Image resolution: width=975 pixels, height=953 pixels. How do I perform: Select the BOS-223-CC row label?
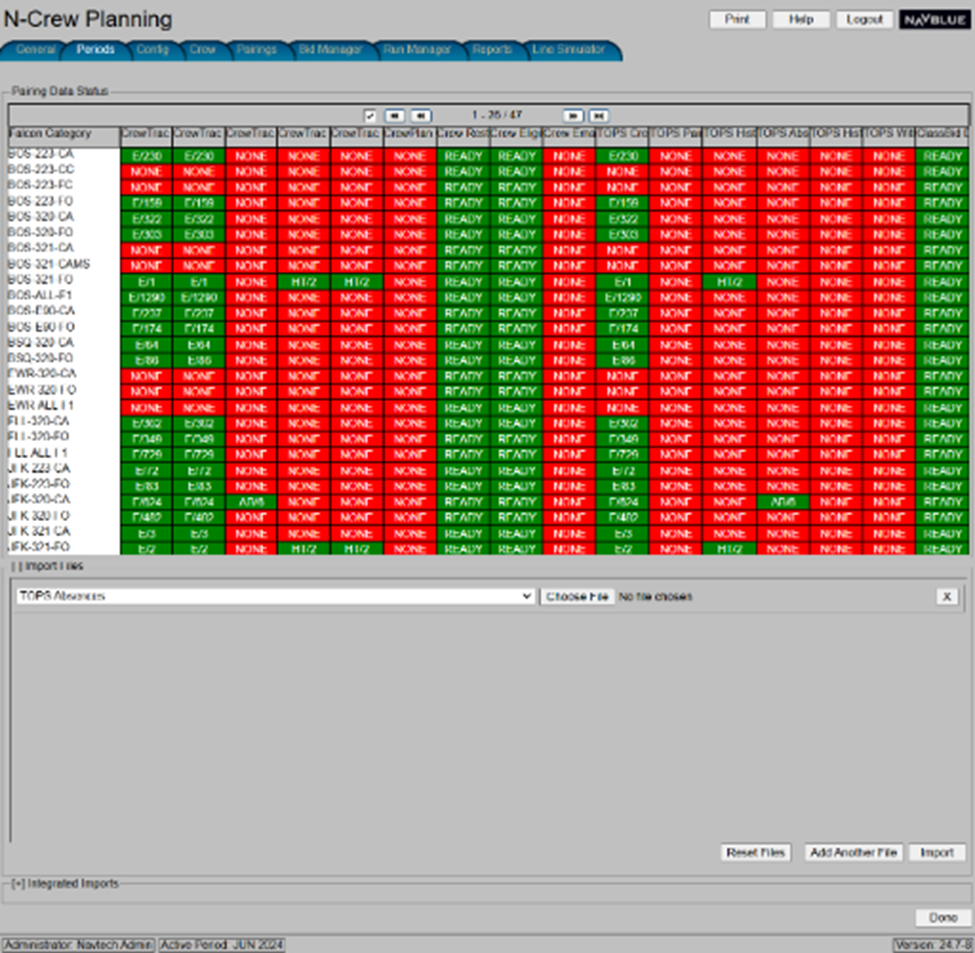coord(41,169)
